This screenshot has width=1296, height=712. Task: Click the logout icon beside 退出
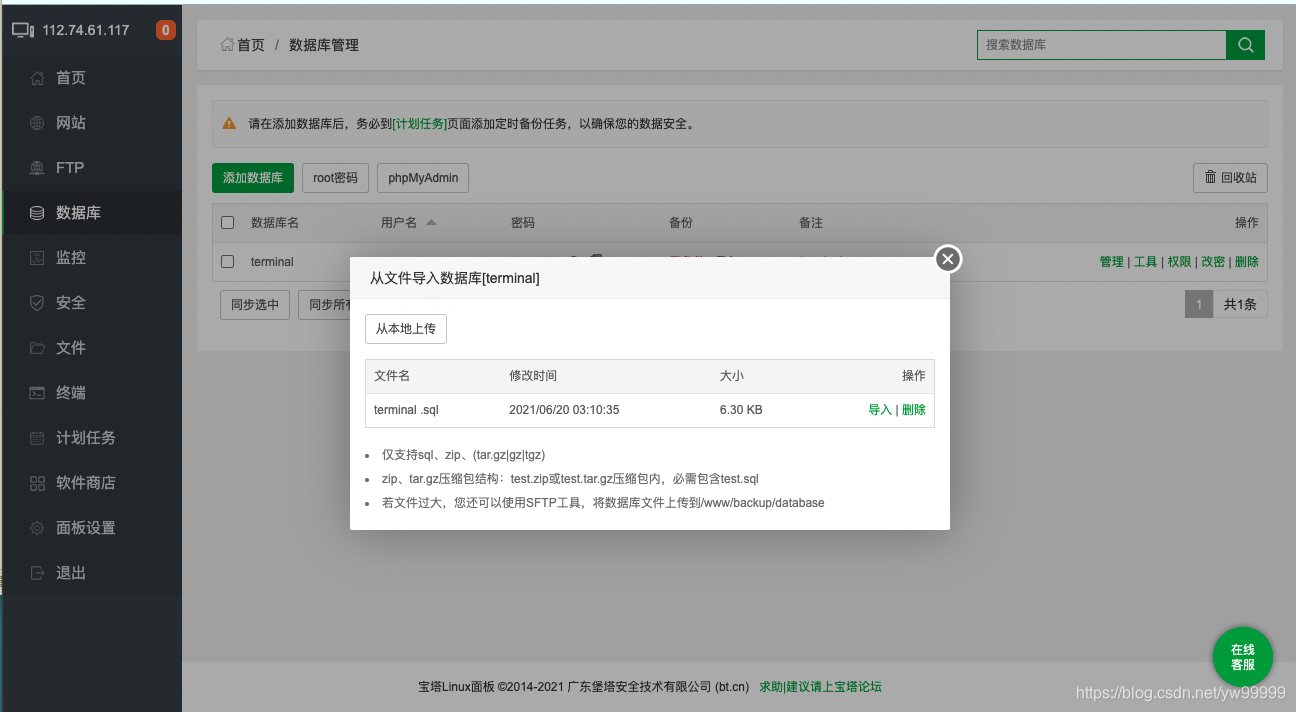coord(38,573)
